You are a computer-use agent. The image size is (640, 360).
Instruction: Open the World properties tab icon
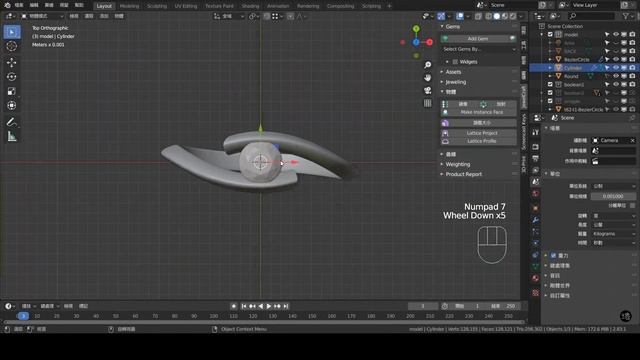tap(536, 194)
